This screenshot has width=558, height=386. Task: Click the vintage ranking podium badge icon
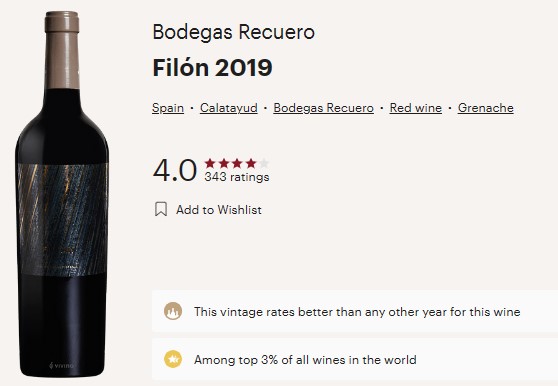(173, 311)
